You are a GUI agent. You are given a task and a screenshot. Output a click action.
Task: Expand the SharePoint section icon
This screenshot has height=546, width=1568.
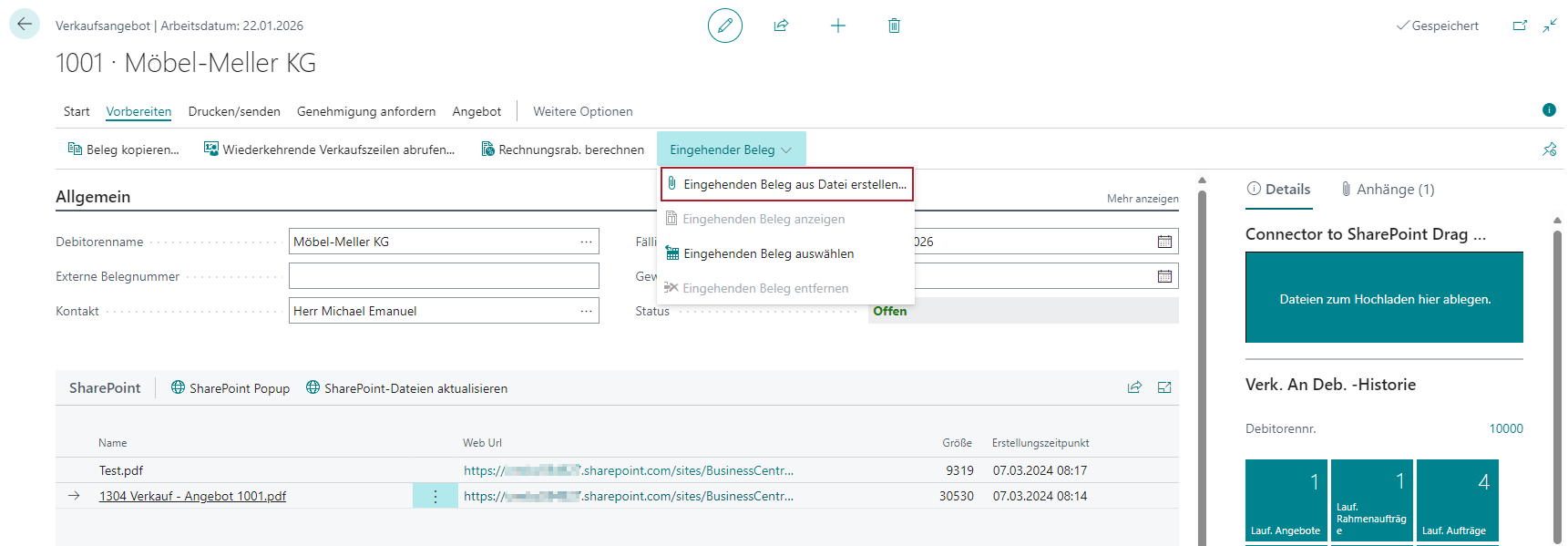coord(1163,387)
